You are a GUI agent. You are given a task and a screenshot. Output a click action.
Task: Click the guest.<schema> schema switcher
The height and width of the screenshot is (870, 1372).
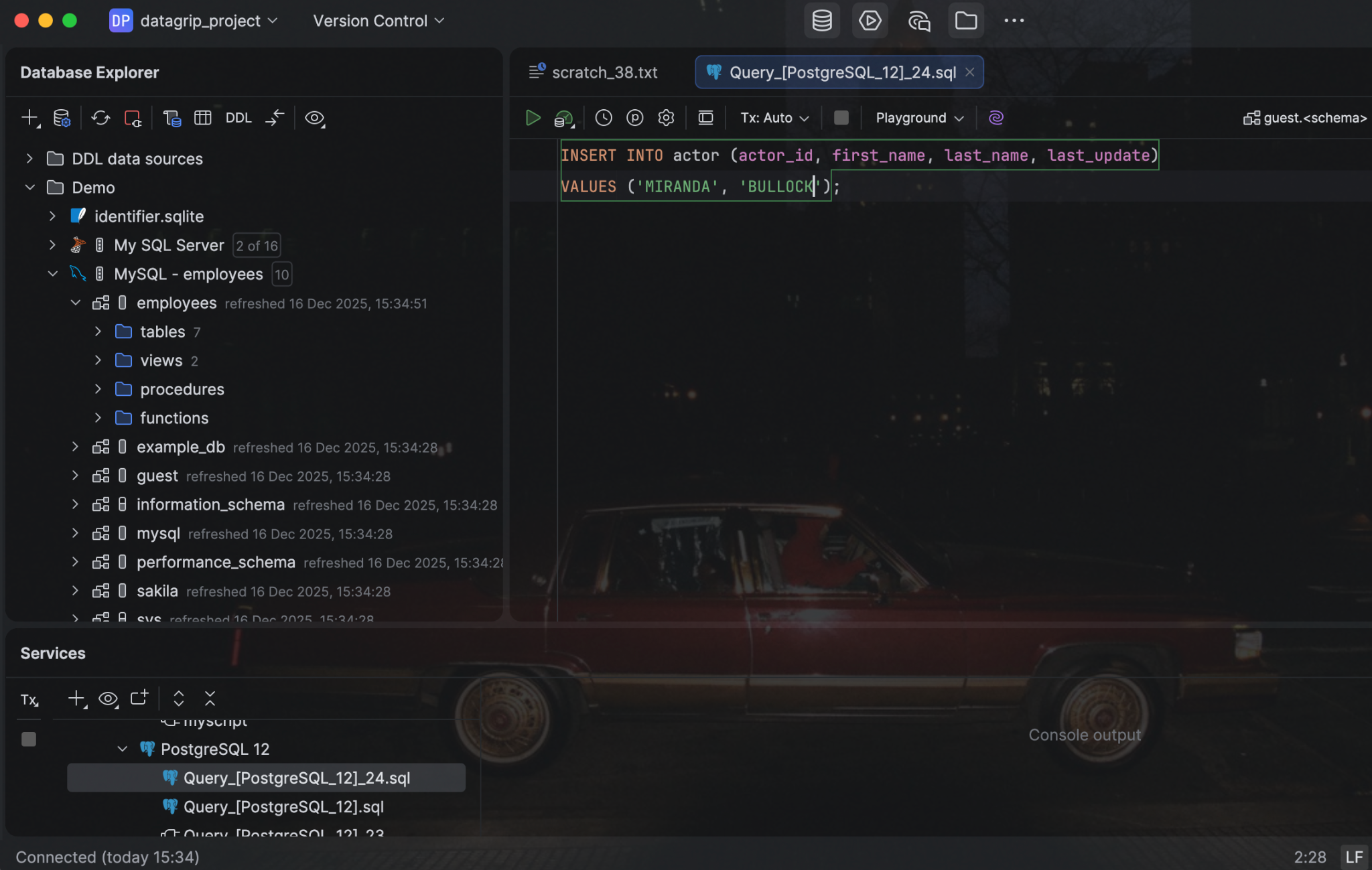tap(1305, 118)
